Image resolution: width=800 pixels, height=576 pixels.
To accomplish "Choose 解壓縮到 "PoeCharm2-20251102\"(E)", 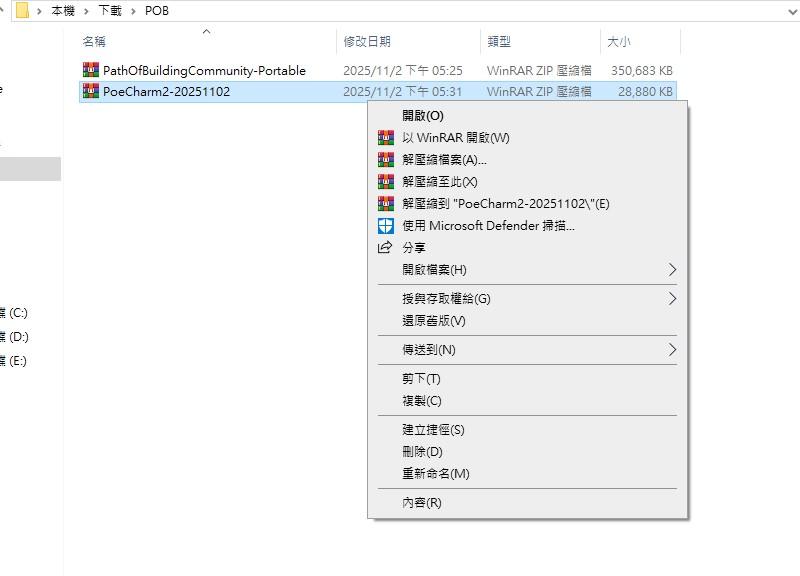I will pyautogui.click(x=528, y=204).
